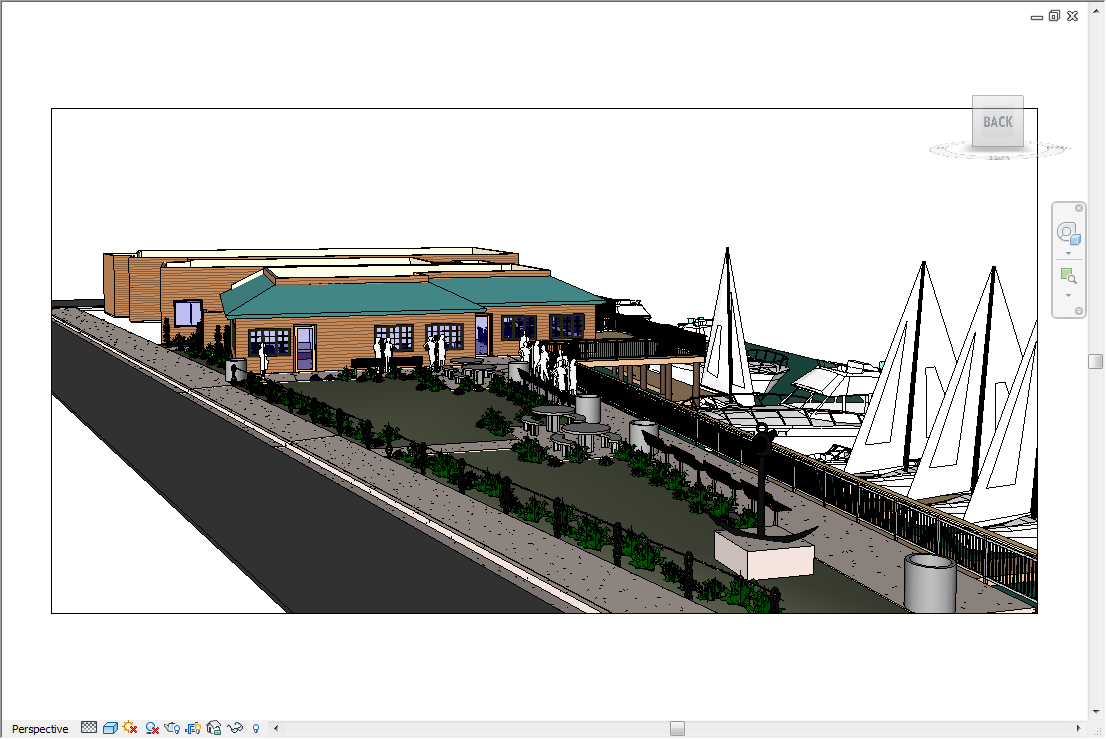Restore down the view window
This screenshot has width=1106, height=739.
1055,16
